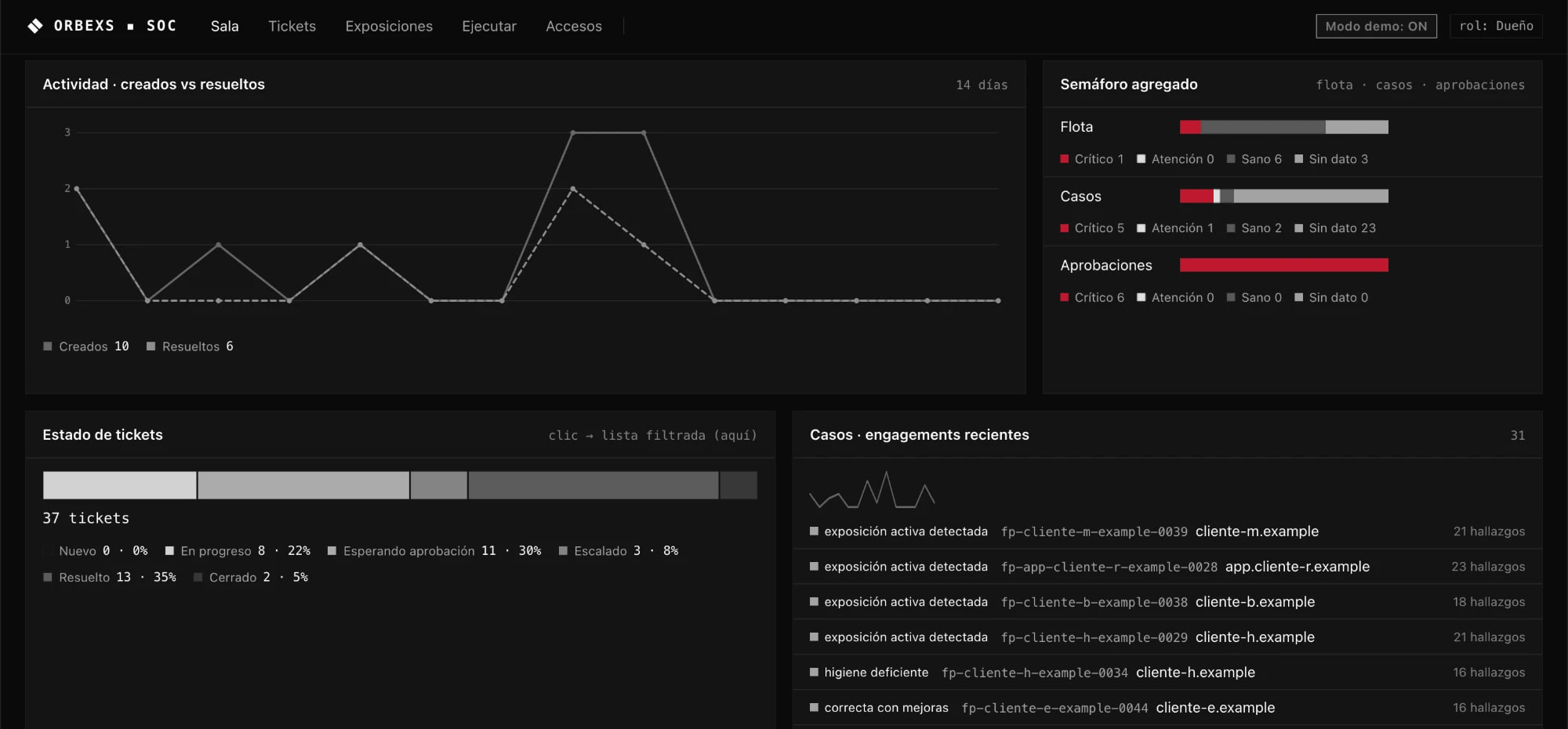The height and width of the screenshot is (729, 1568).
Task: Click the cliente-e.example domain
Action: [x=1215, y=708]
